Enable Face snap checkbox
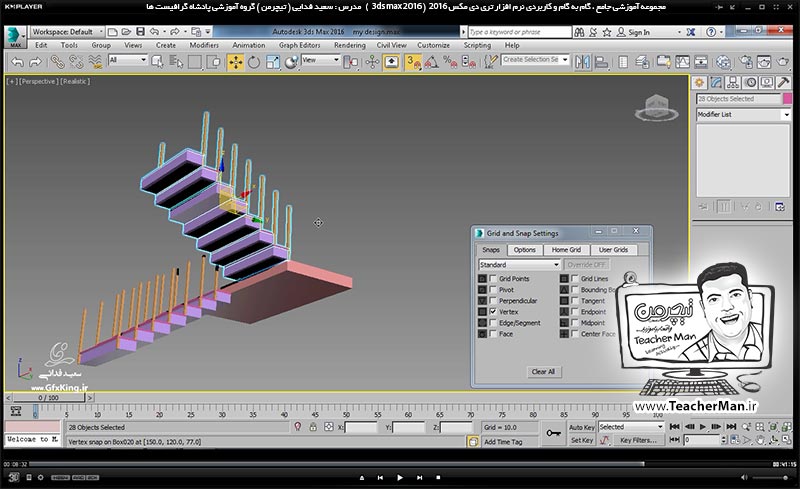This screenshot has height=489, width=800. [493, 334]
